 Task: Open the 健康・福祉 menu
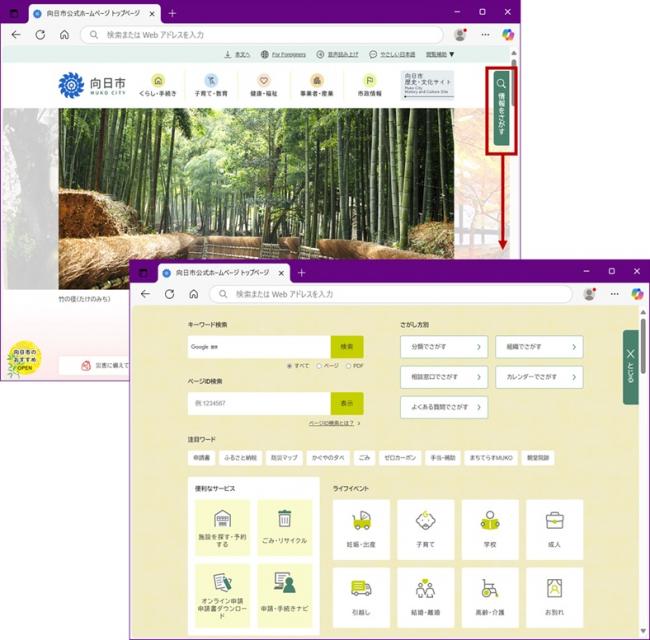point(264,85)
